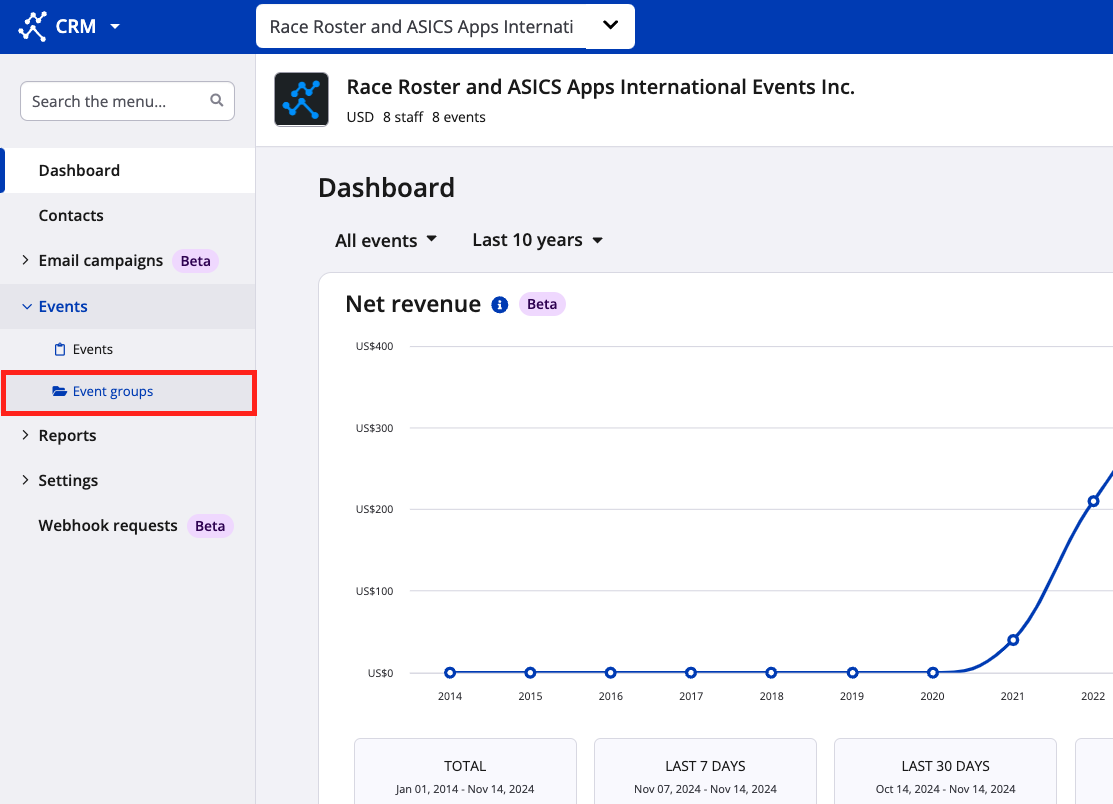
Task: Click the CRM logo icon
Action: (33, 27)
